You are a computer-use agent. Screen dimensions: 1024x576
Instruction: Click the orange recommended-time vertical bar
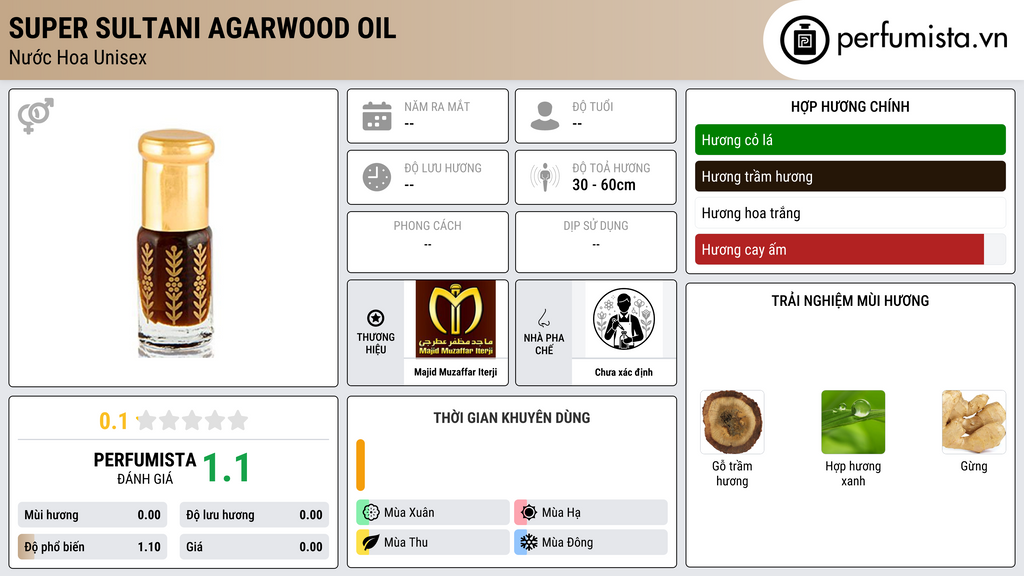(x=360, y=465)
